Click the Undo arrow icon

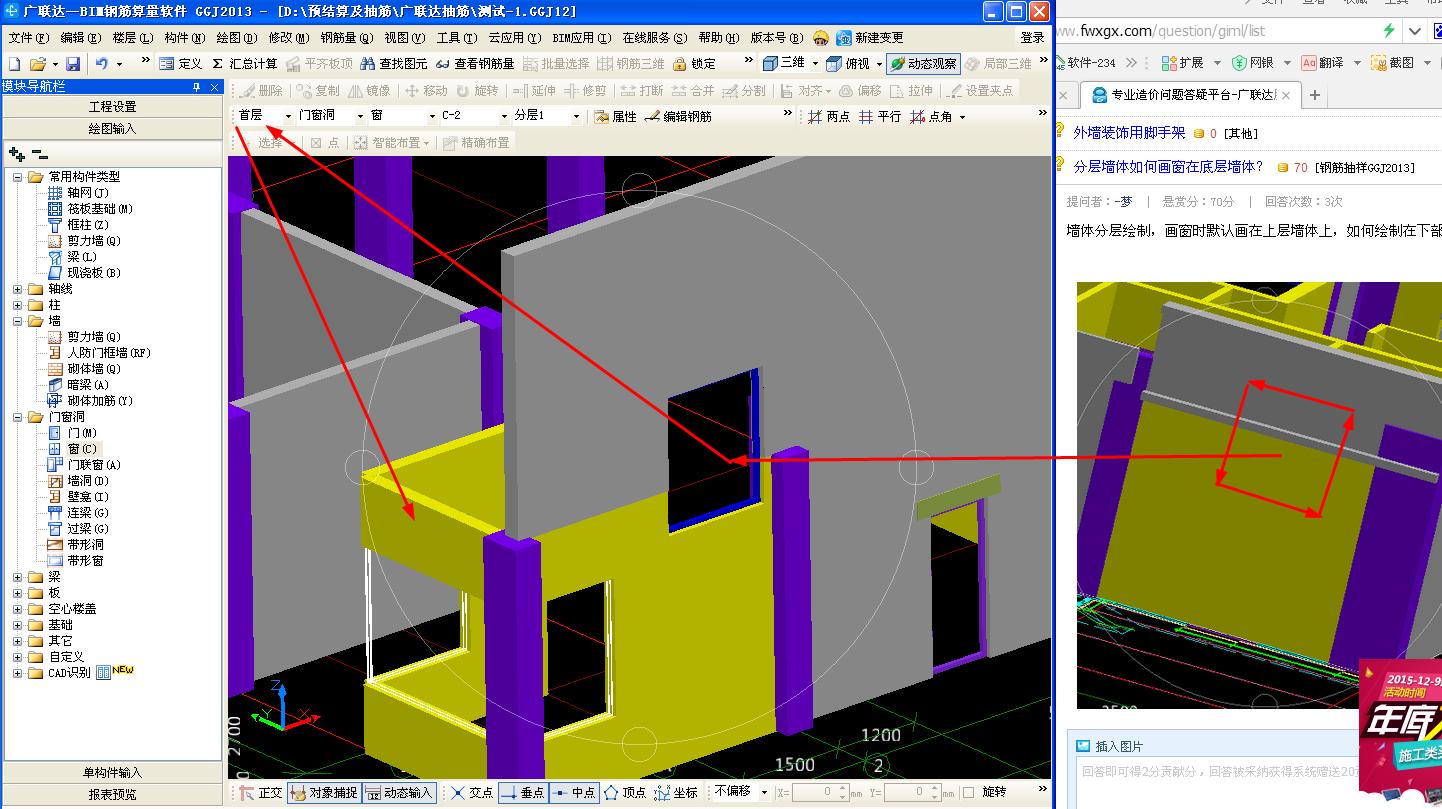pos(102,64)
